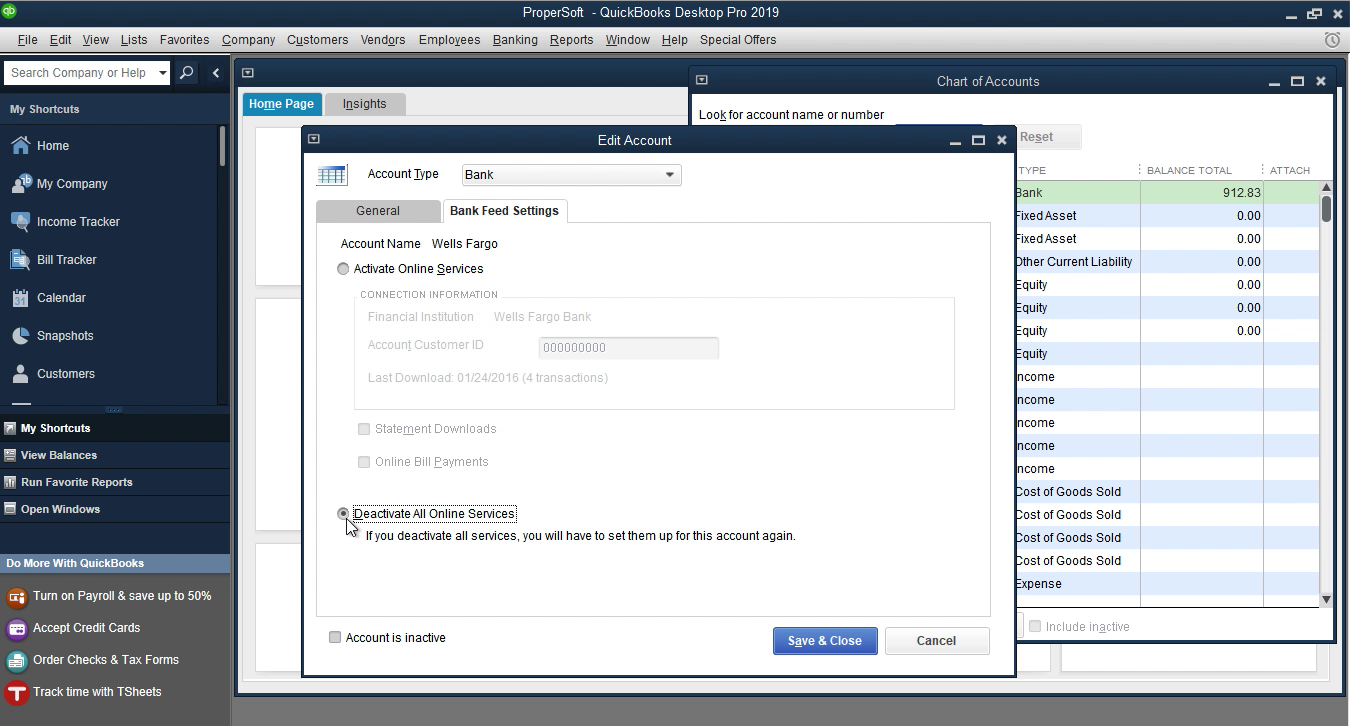Click Expense row in Chart of Accounts

1165,584
